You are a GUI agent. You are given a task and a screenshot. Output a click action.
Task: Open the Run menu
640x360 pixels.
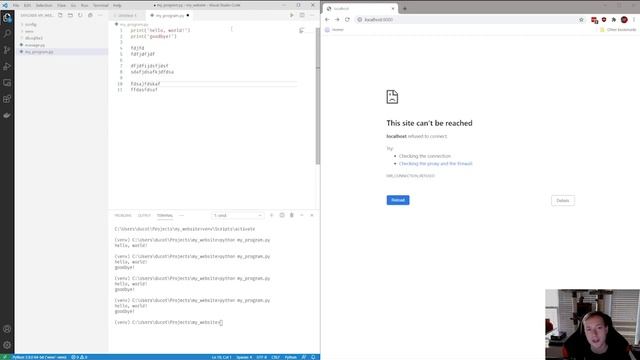point(84,5)
